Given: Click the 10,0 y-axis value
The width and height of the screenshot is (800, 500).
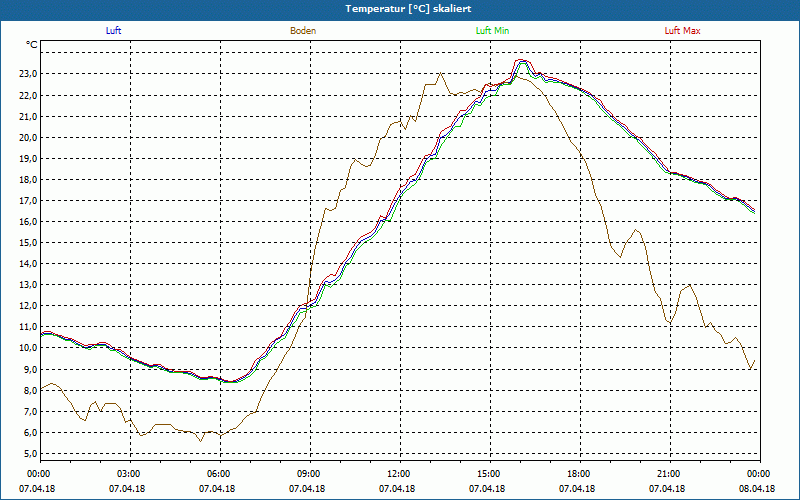Looking at the screenshot, I should point(29,348).
